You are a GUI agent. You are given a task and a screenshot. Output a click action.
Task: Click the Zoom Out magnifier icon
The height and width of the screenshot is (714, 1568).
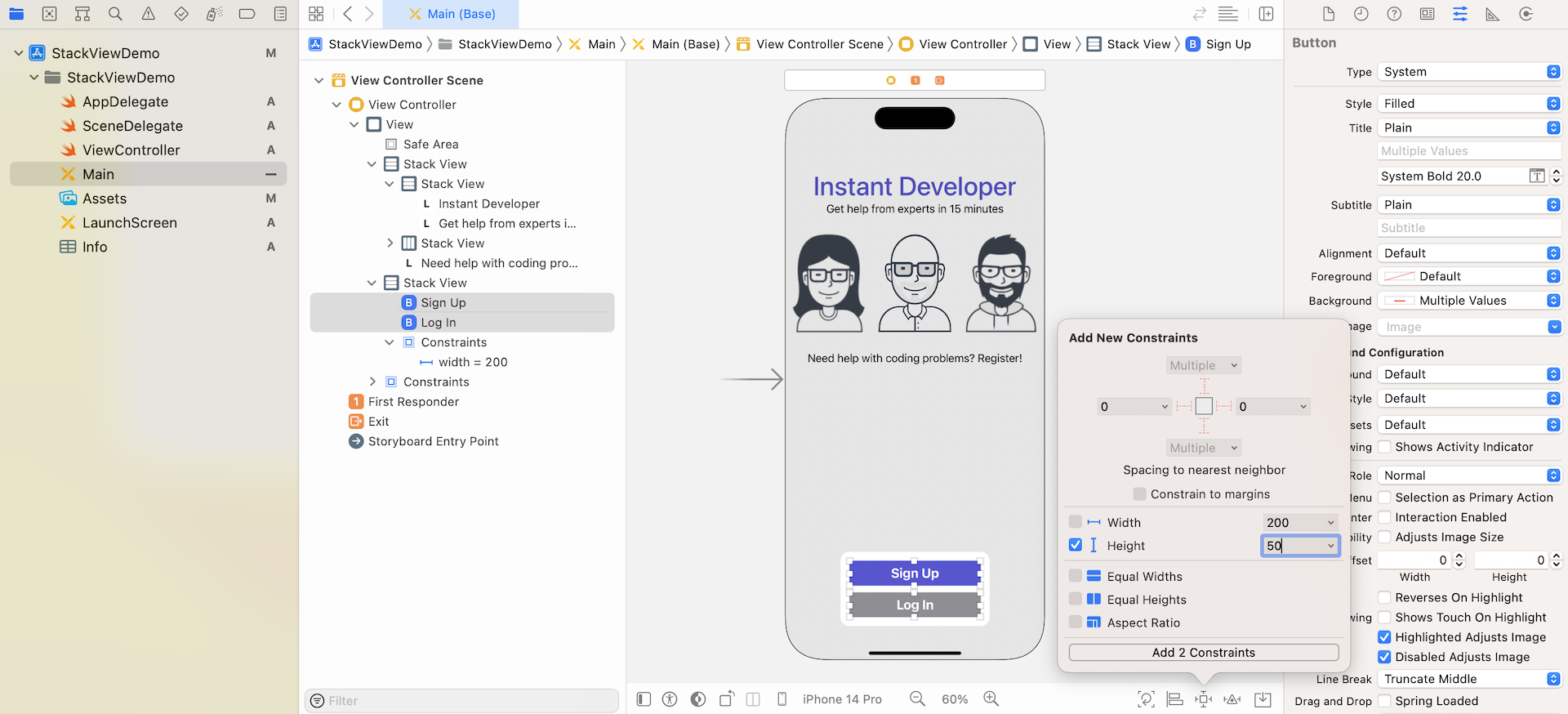(x=917, y=699)
